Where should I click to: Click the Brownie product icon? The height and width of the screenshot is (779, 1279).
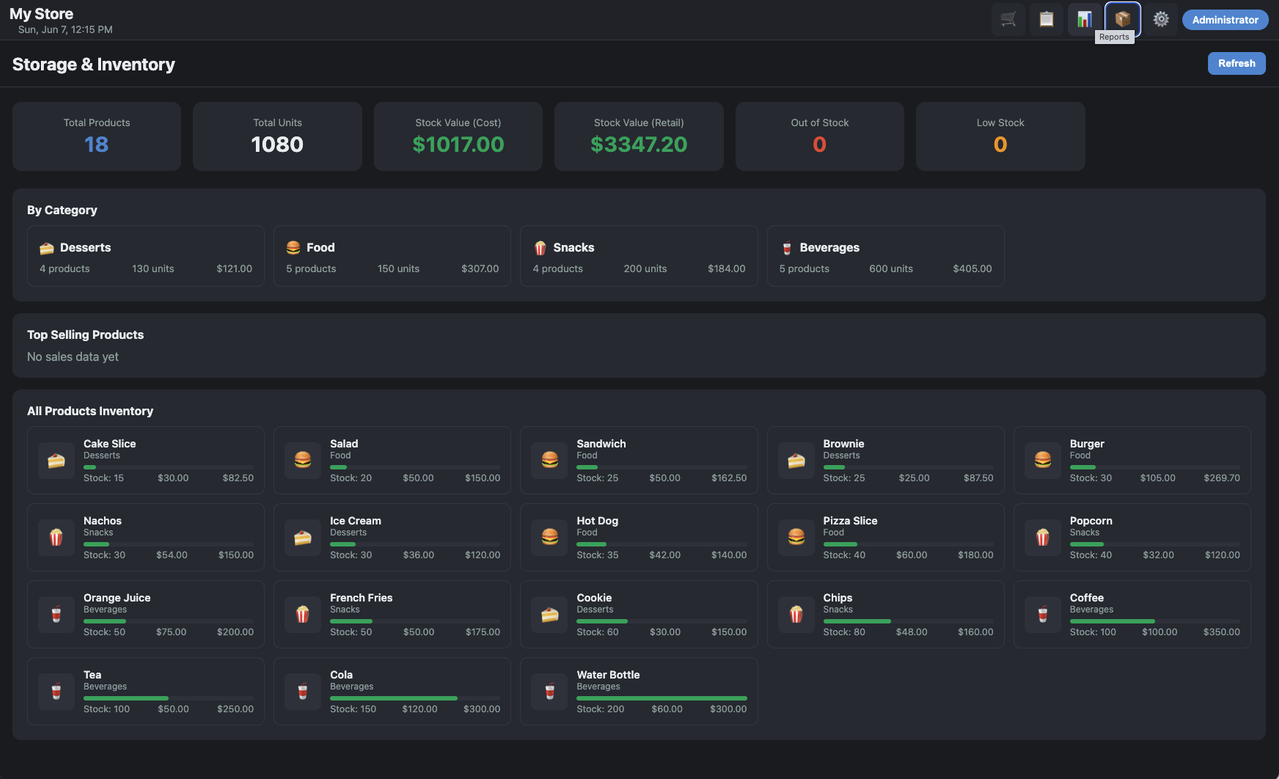pyautogui.click(x=796, y=460)
